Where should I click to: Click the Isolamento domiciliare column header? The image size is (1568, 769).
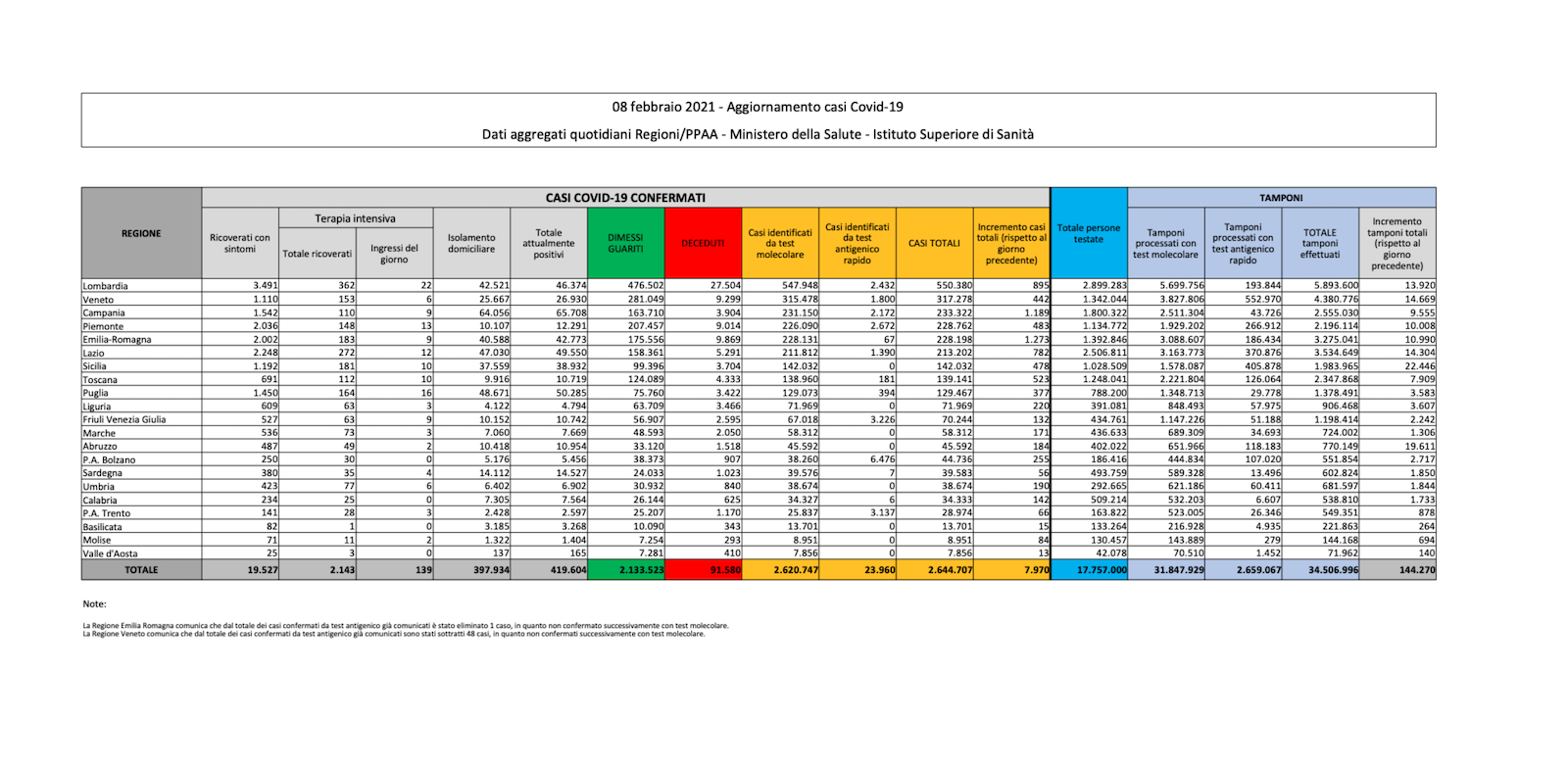click(471, 243)
